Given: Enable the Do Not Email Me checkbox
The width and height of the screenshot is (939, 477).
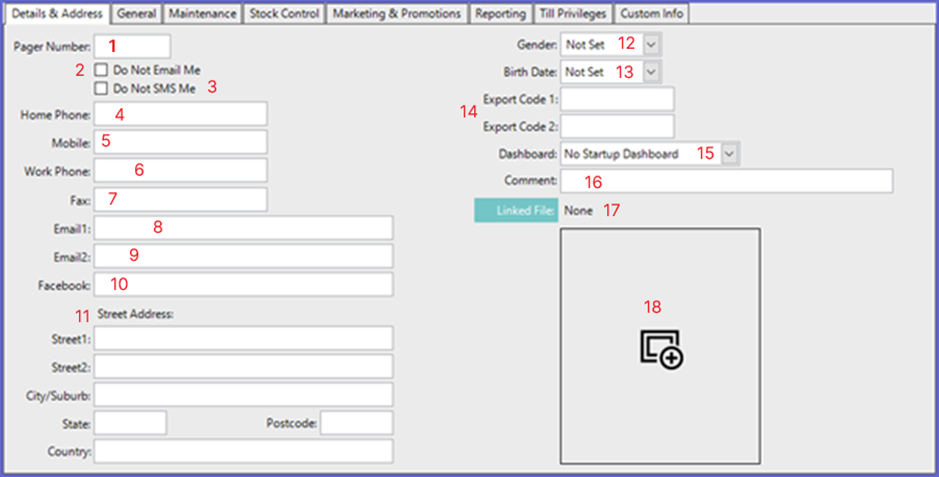Looking at the screenshot, I should pos(101,71).
